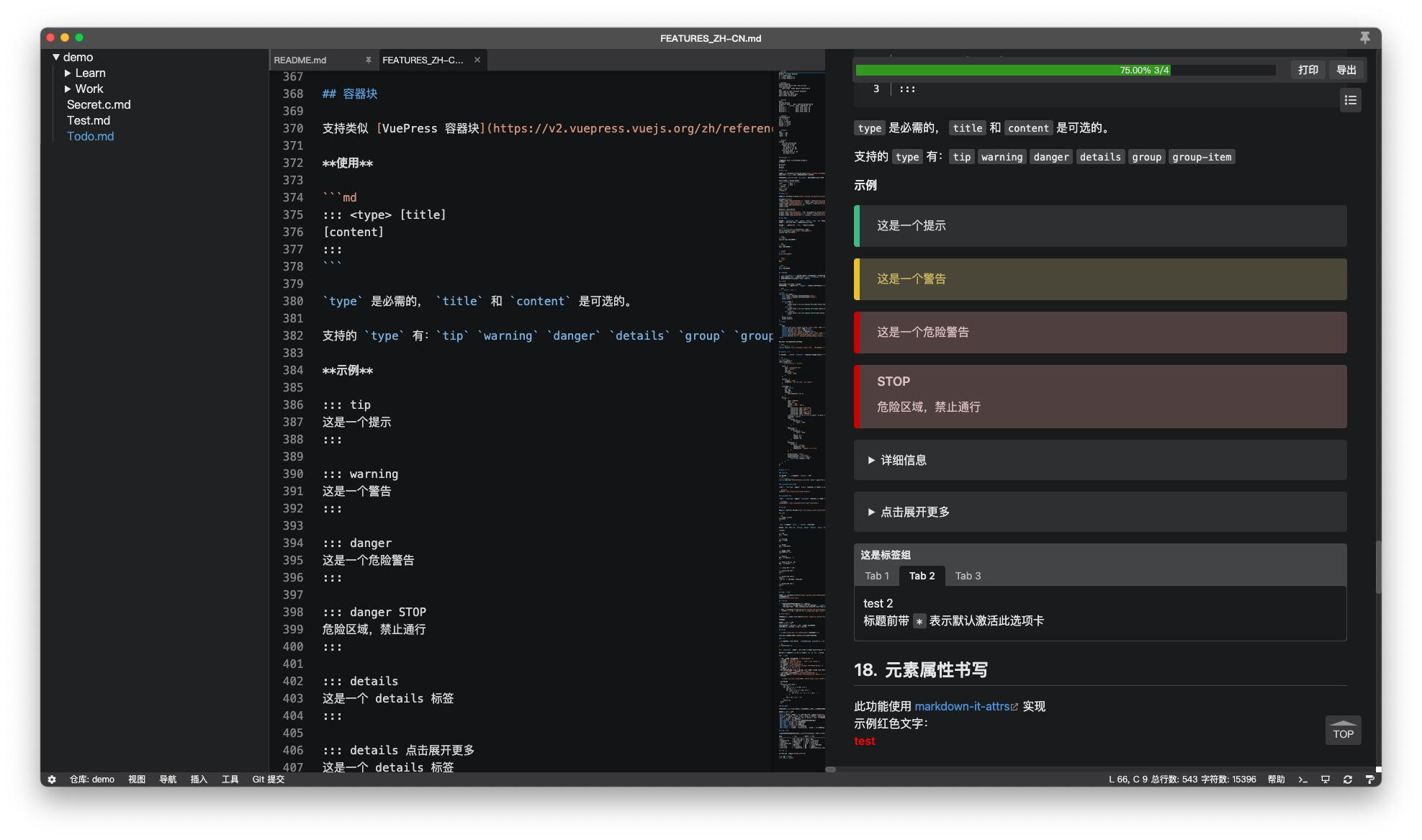The height and width of the screenshot is (840, 1422).
Task: Open Todo.md file
Action: coord(90,136)
